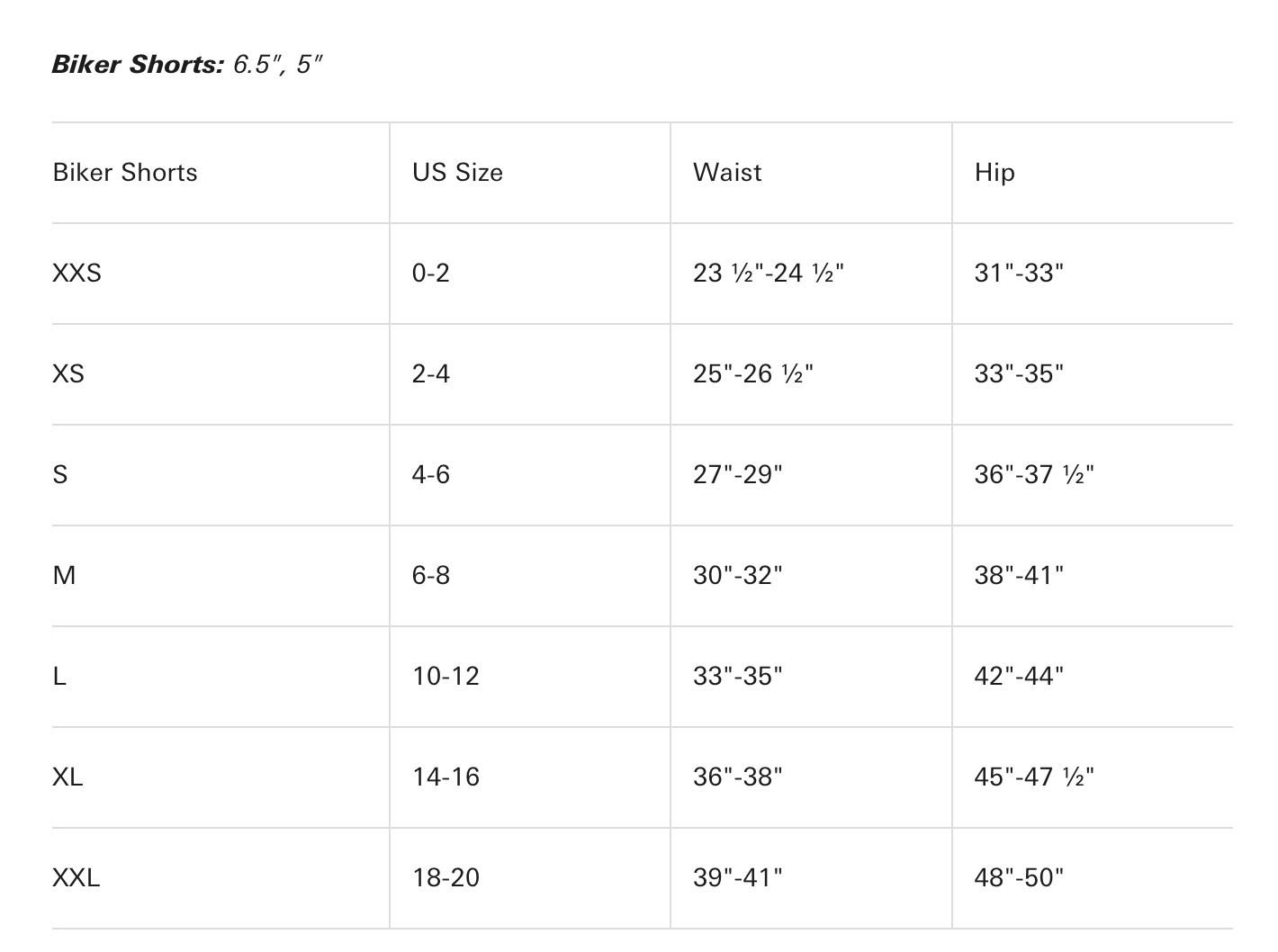Click the US Size column header

coord(457,173)
